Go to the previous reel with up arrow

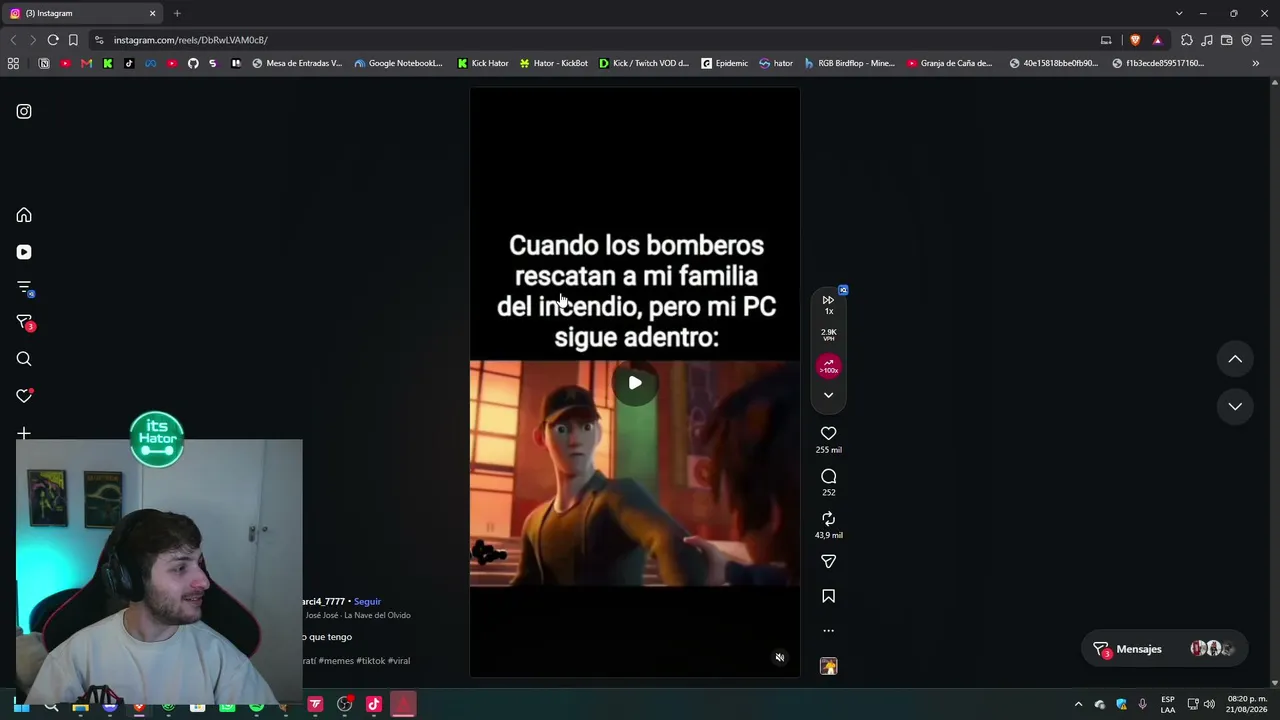[x=1235, y=359]
